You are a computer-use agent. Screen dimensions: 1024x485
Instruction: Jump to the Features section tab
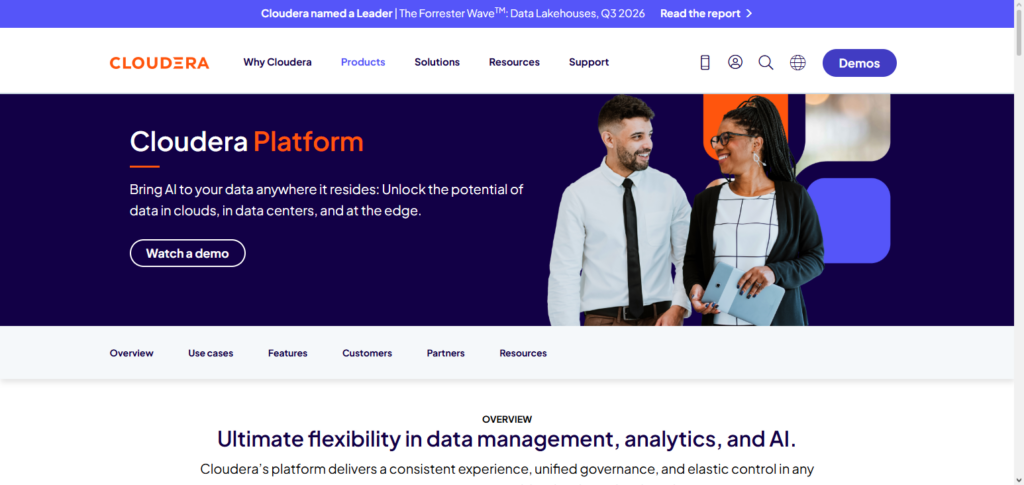[287, 353]
